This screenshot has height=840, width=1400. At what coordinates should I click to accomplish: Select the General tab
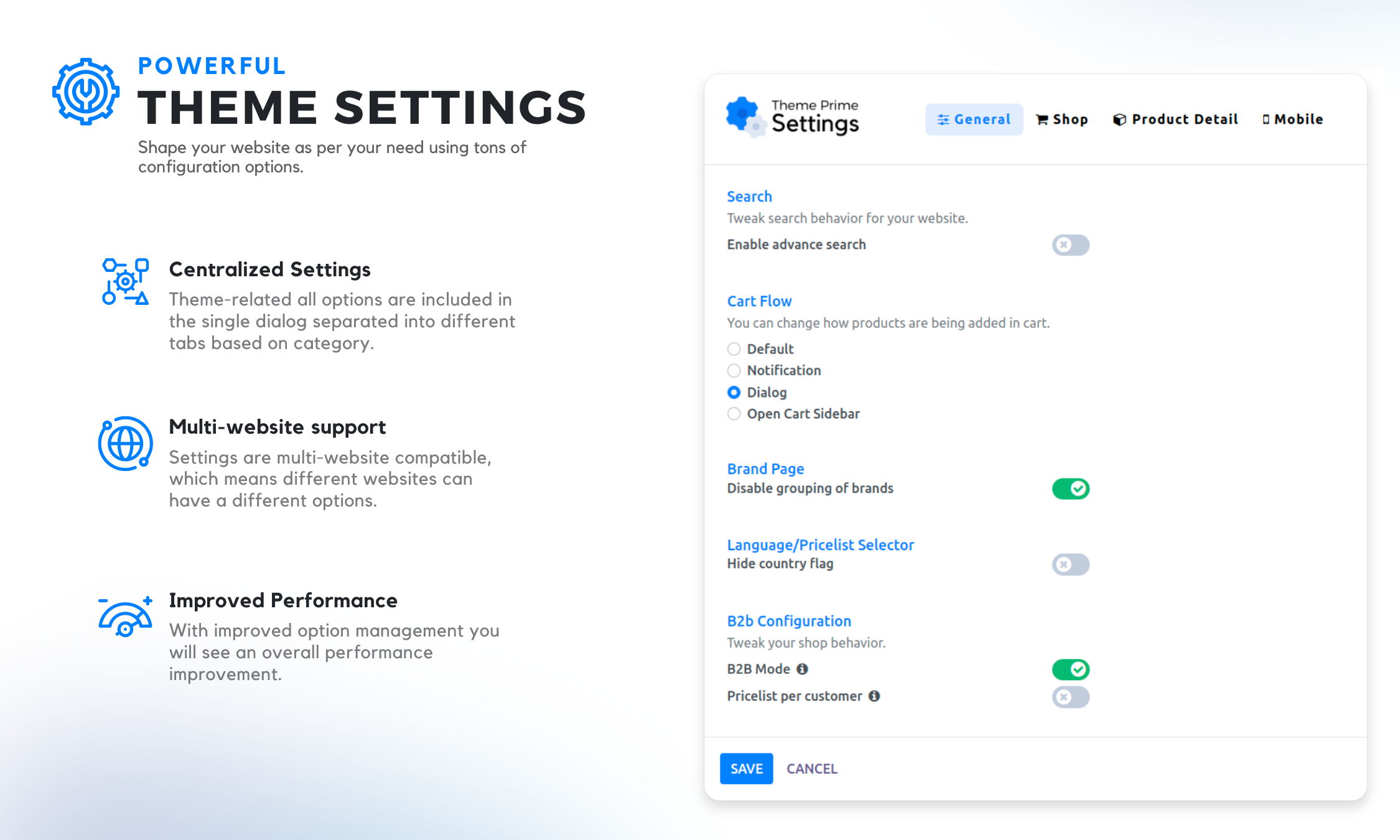tap(974, 119)
